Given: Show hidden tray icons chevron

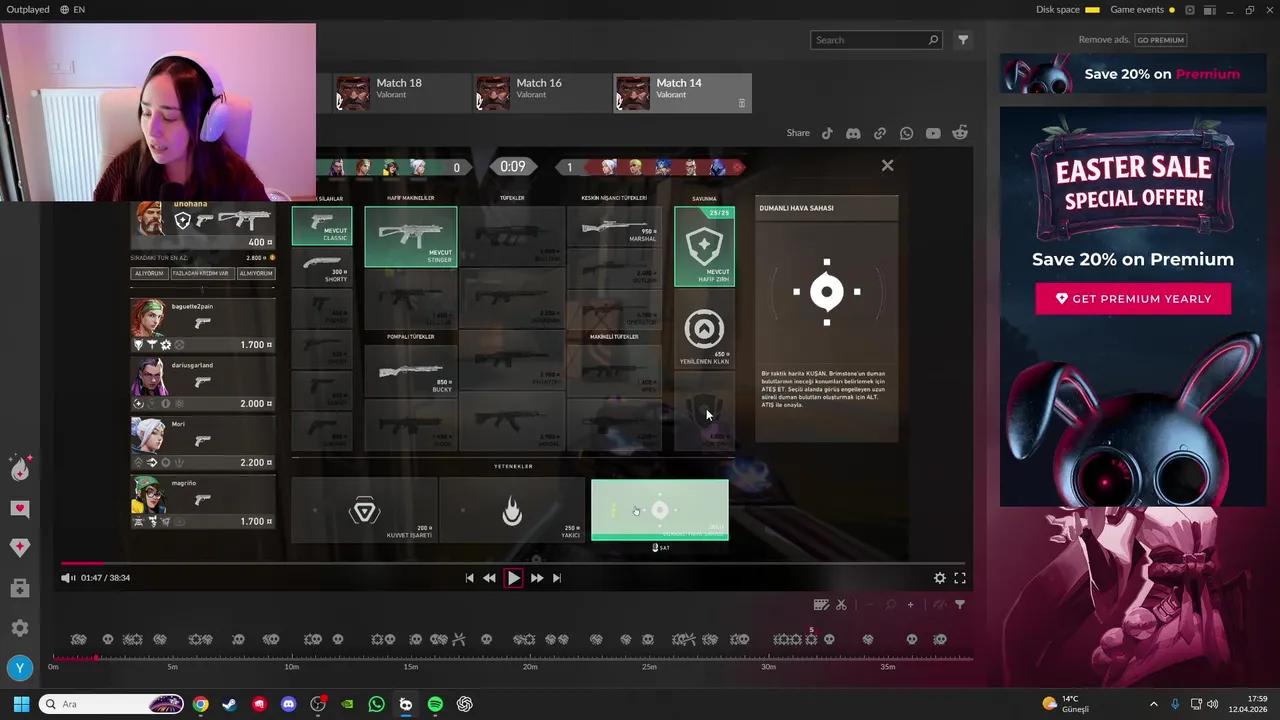Looking at the screenshot, I should [1153, 704].
